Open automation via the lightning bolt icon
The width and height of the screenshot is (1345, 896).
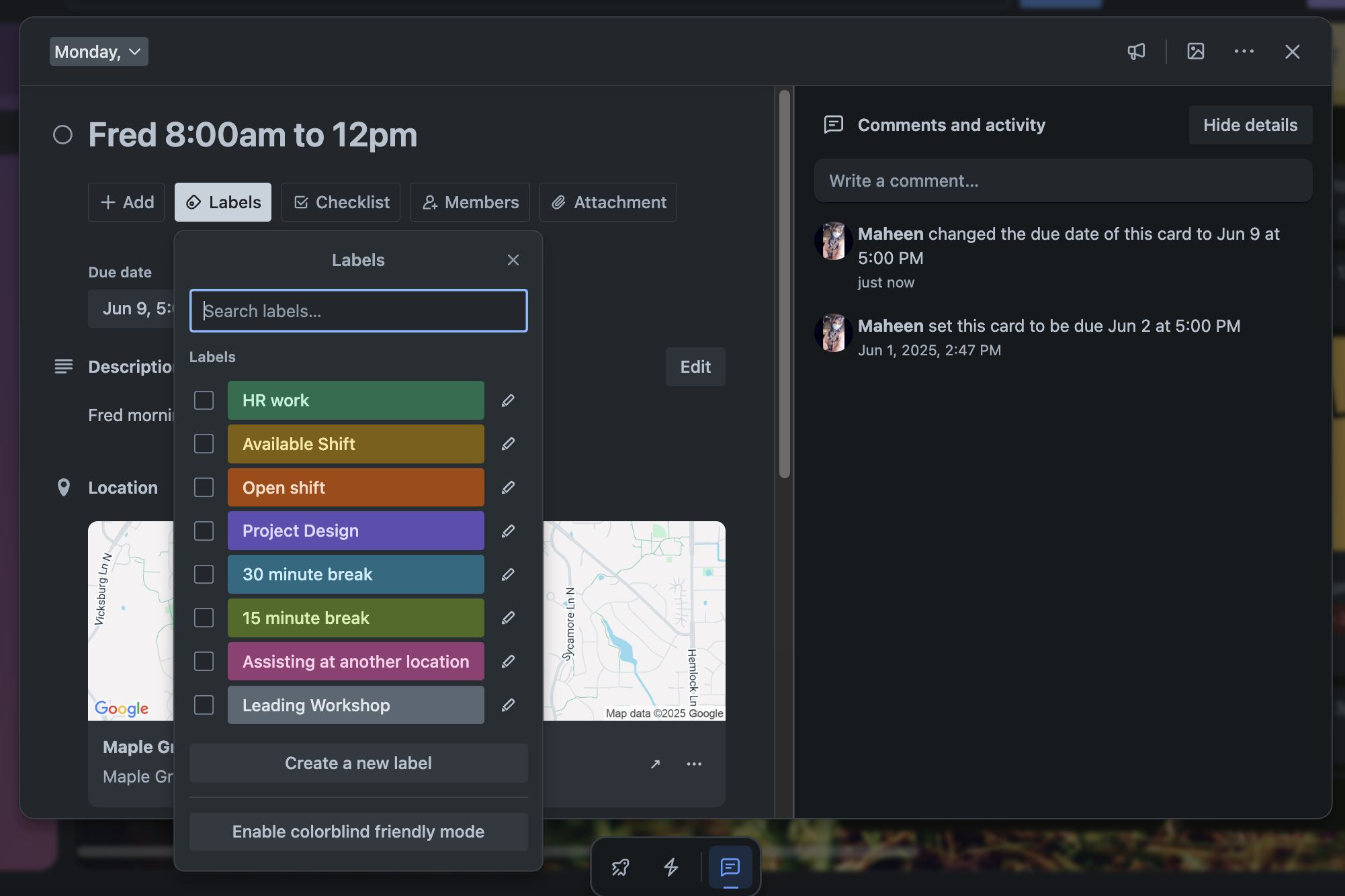pyautogui.click(x=672, y=867)
